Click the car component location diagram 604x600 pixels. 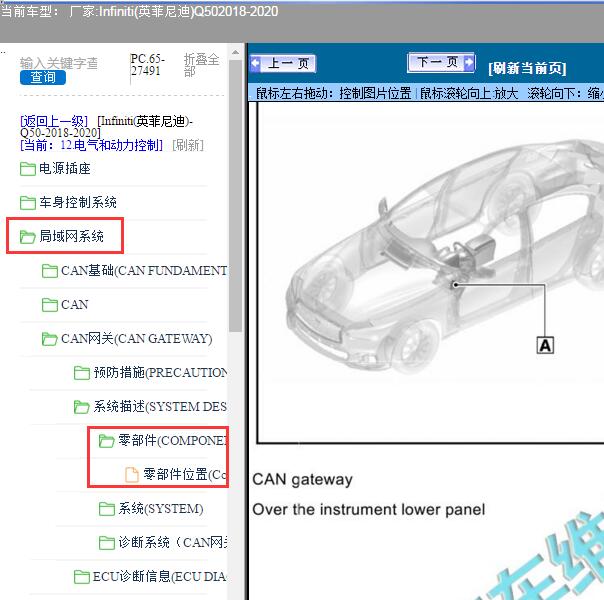[x=431, y=273]
